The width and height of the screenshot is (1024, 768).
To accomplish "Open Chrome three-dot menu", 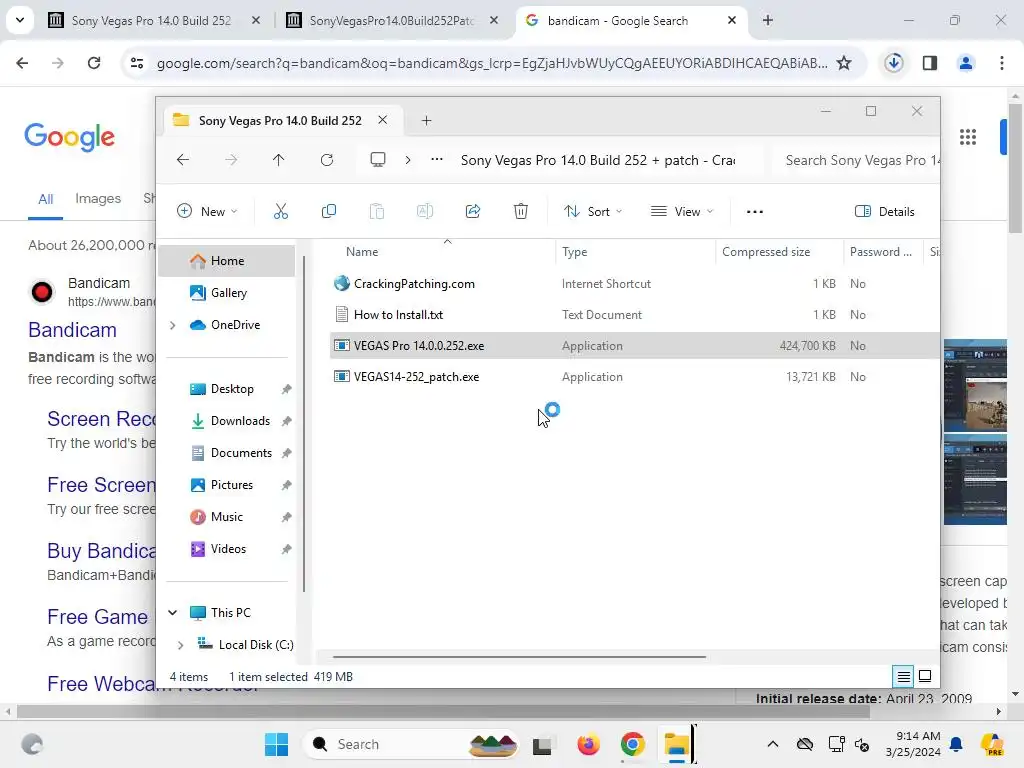I will tap(1002, 63).
